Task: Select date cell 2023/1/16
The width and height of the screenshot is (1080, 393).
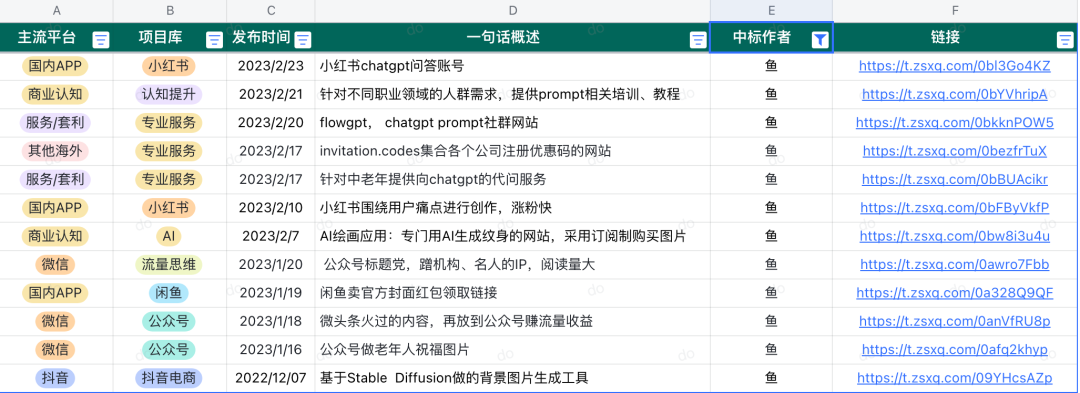Action: [x=271, y=349]
